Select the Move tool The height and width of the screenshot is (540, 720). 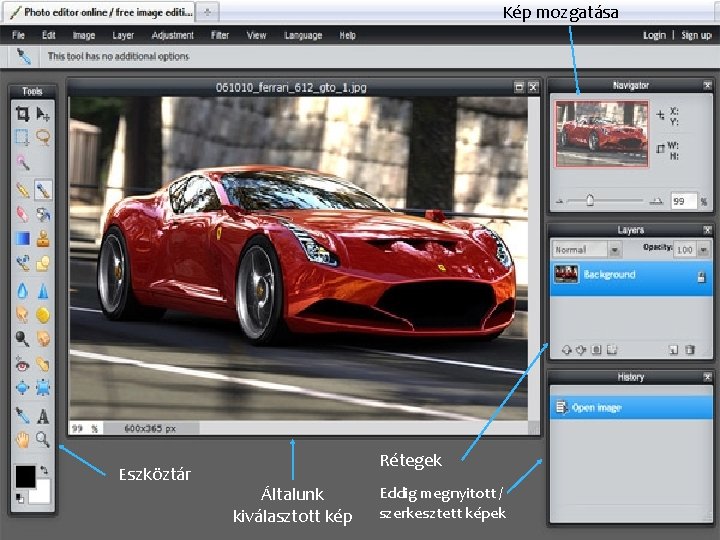pos(43,113)
